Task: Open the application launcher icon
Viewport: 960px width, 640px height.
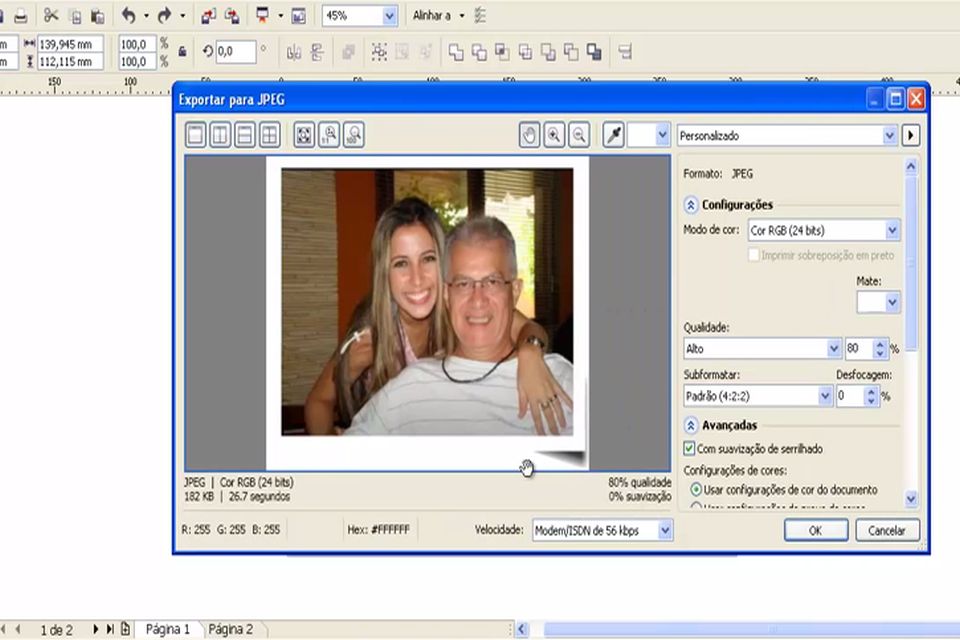Action: coord(263,16)
